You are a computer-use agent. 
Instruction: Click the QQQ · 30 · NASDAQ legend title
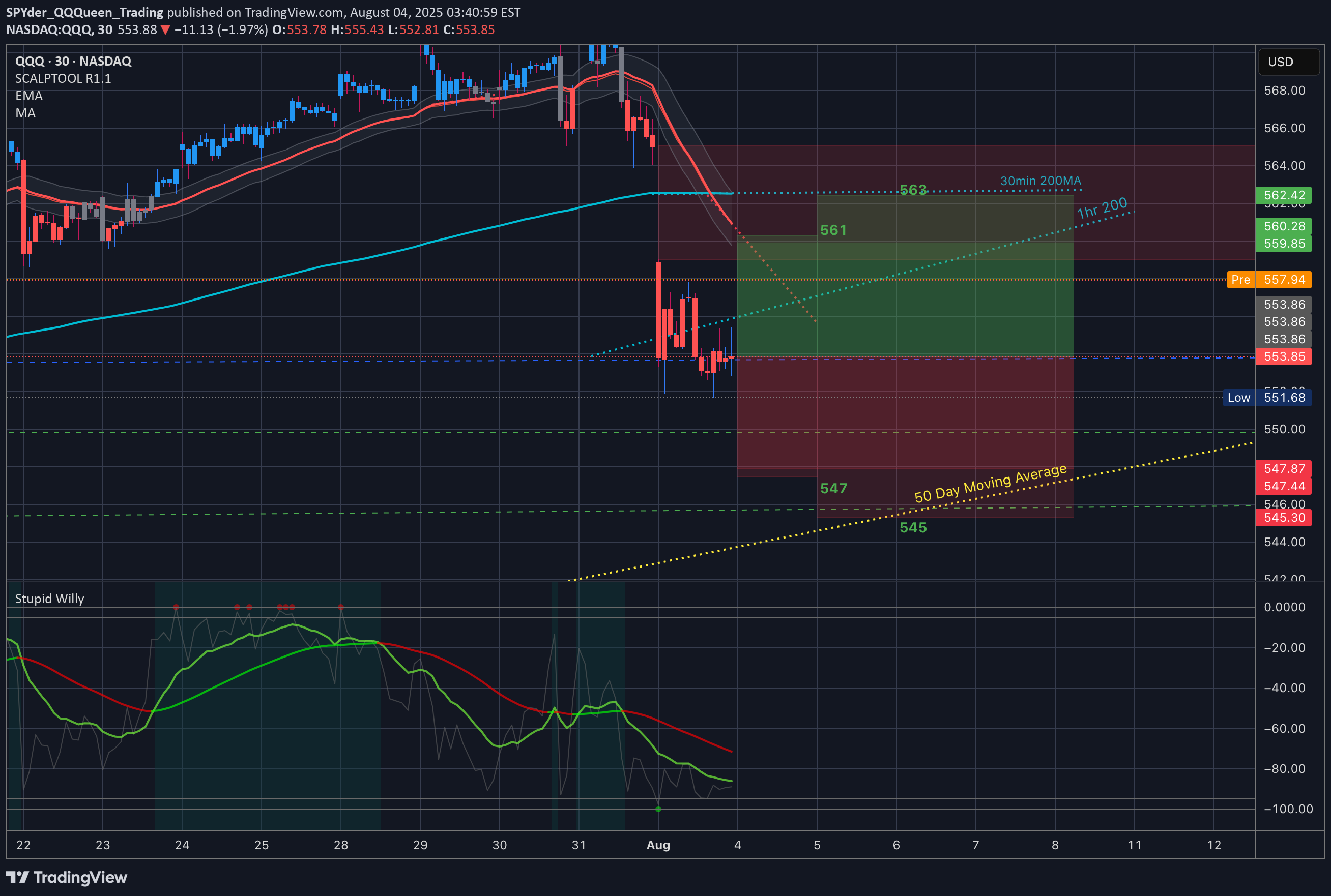click(73, 61)
